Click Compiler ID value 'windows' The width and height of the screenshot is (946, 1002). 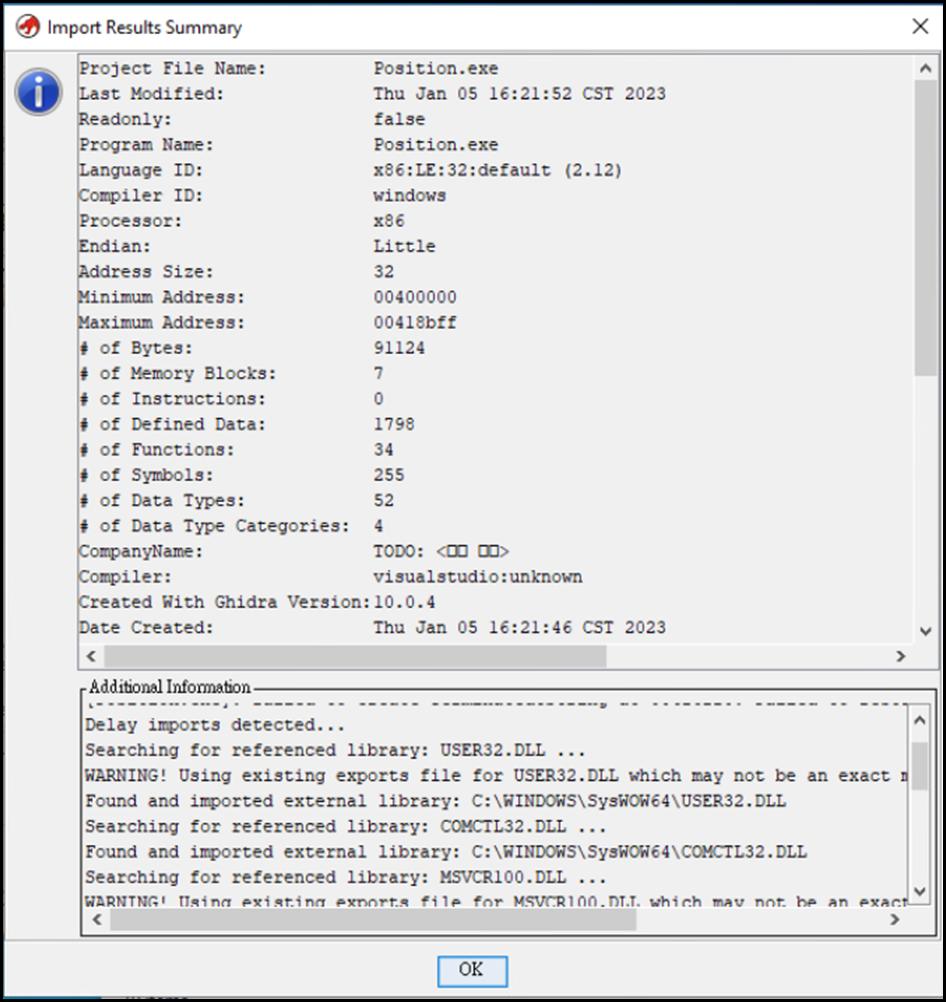409,196
